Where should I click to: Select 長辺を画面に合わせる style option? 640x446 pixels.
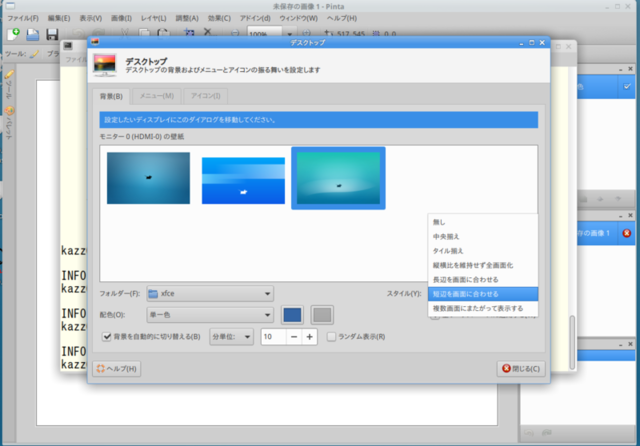[x=483, y=280]
